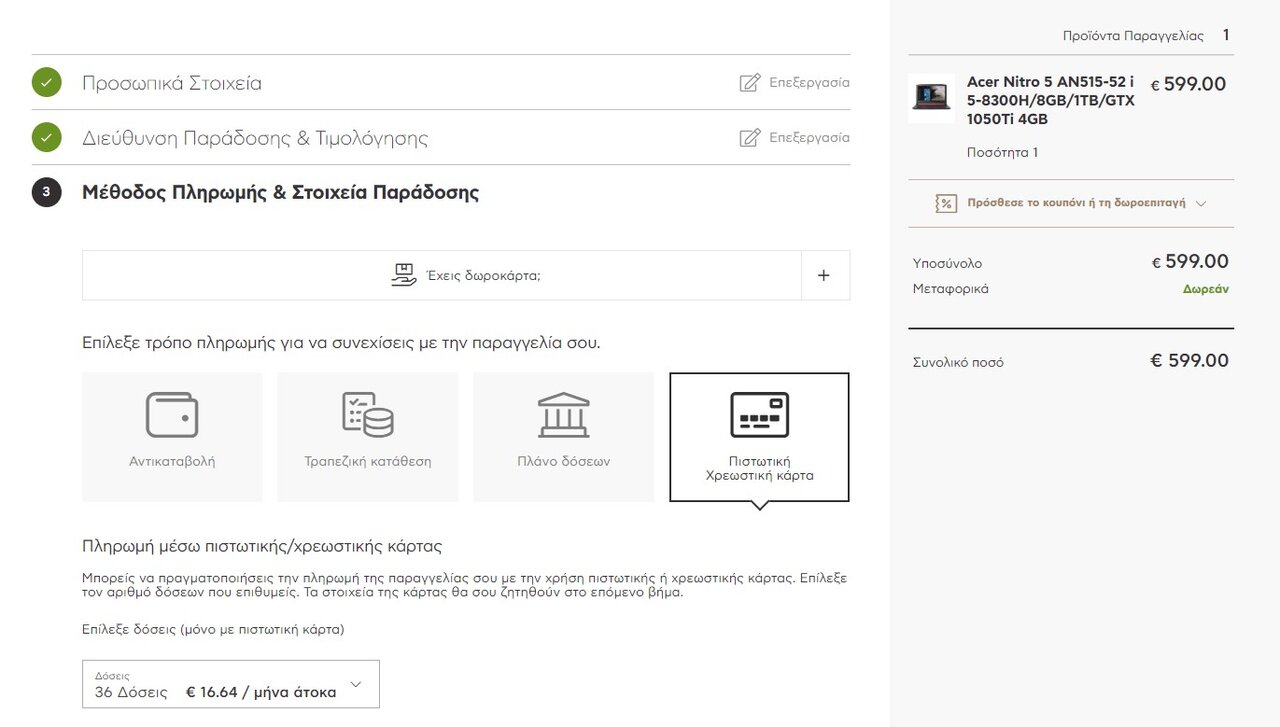This screenshot has height=727, width=1280.
Task: Click the checklist and coins bank deposit icon
Action: pos(368,414)
